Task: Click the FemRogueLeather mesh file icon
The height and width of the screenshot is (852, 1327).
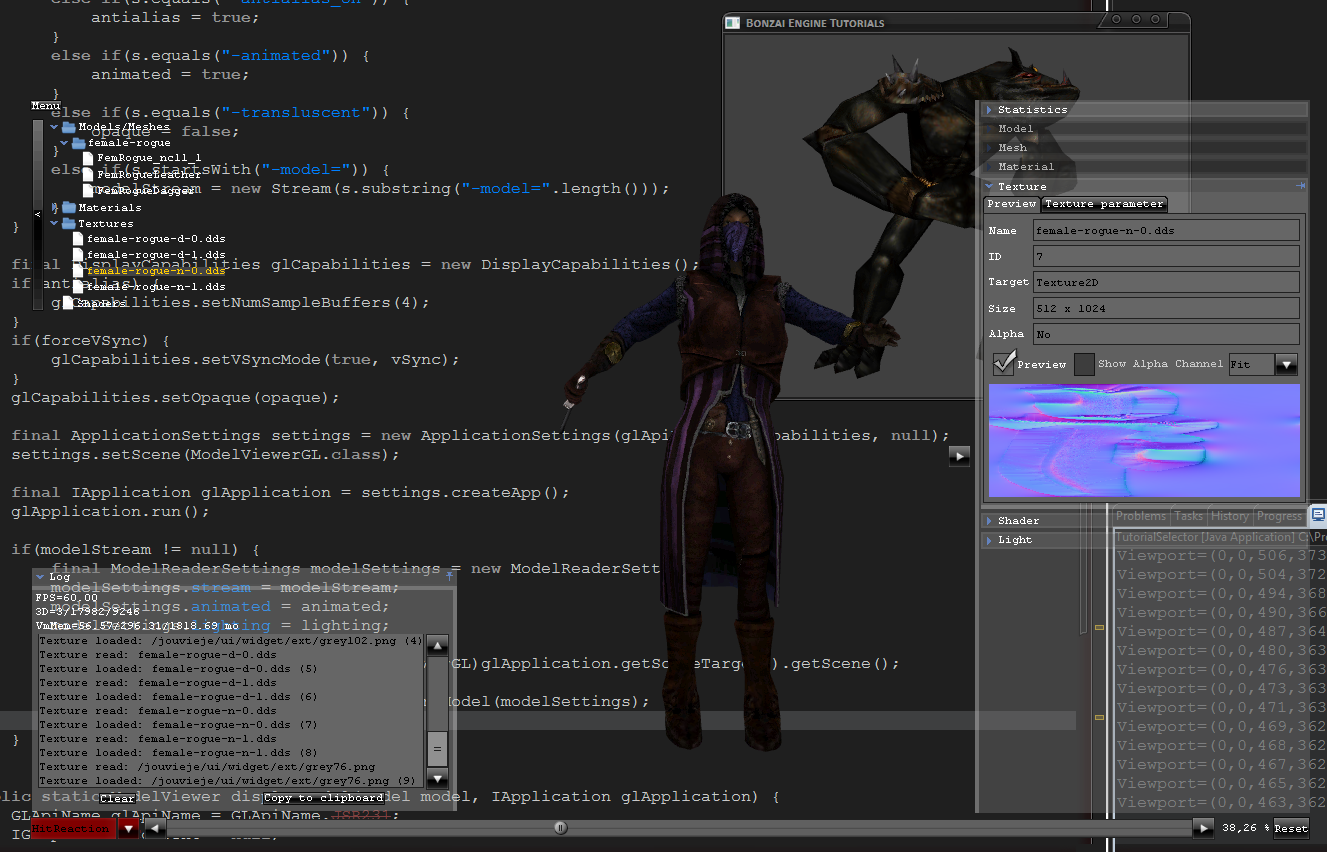Action: point(88,174)
